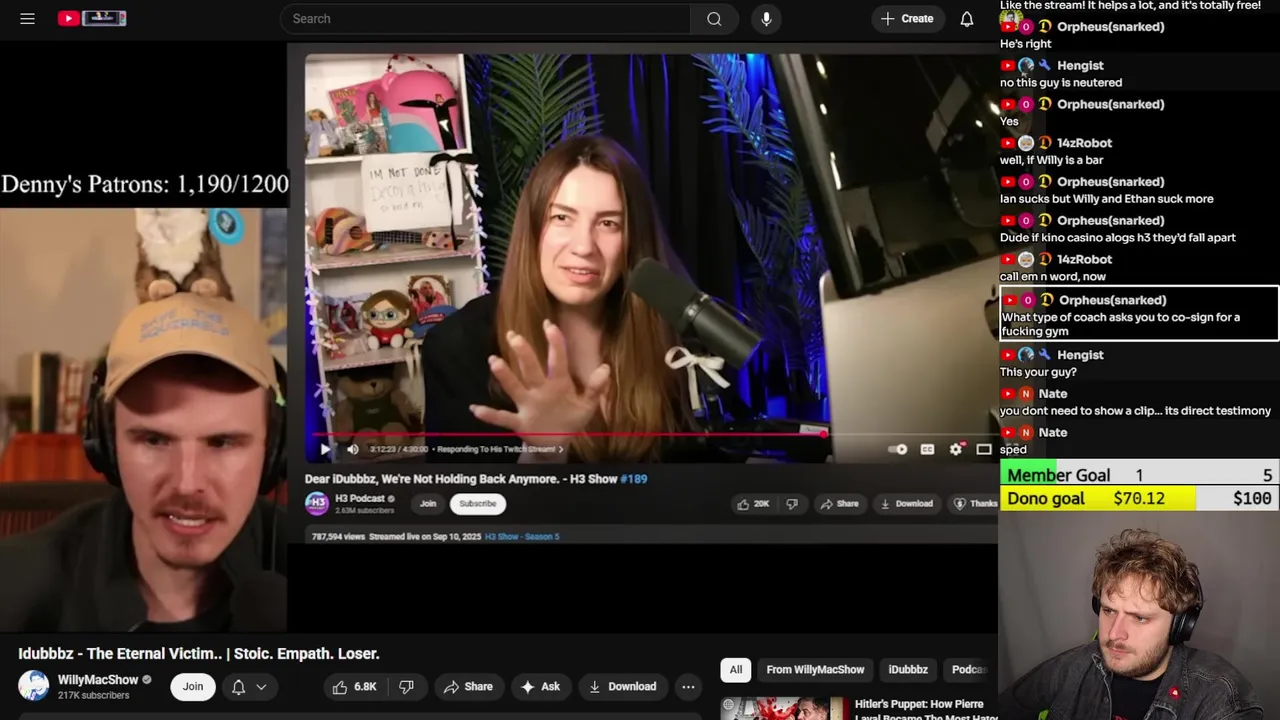Click Thanks on the H3 video
The height and width of the screenshot is (720, 1280).
(974, 504)
